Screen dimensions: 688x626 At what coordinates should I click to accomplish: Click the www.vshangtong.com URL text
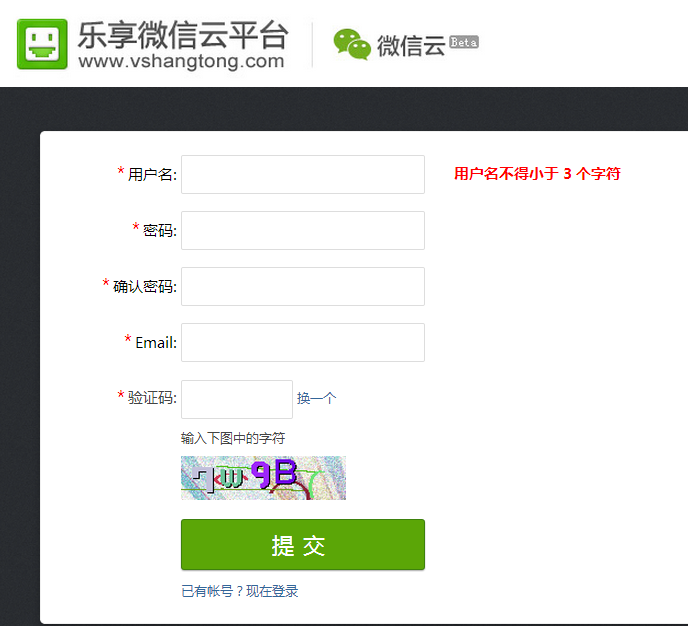click(181, 62)
